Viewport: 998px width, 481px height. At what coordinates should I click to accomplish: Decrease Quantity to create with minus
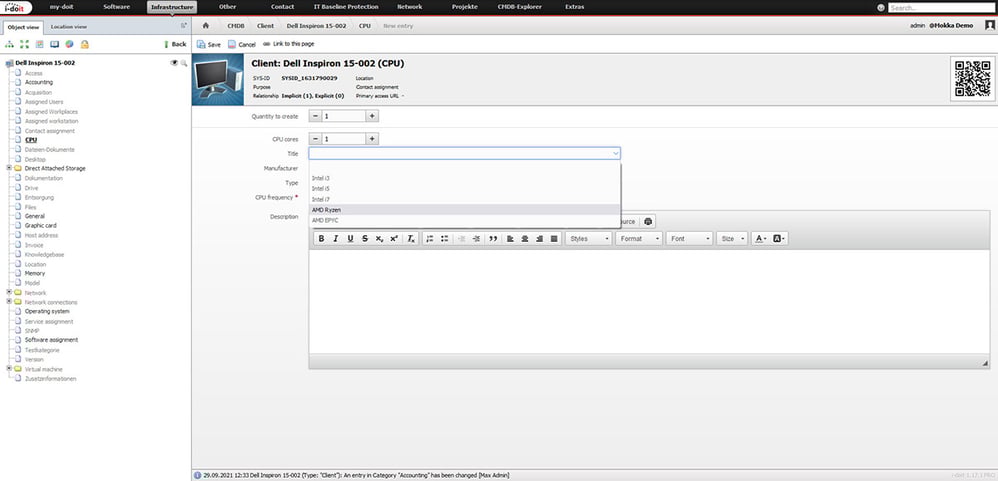[x=315, y=116]
